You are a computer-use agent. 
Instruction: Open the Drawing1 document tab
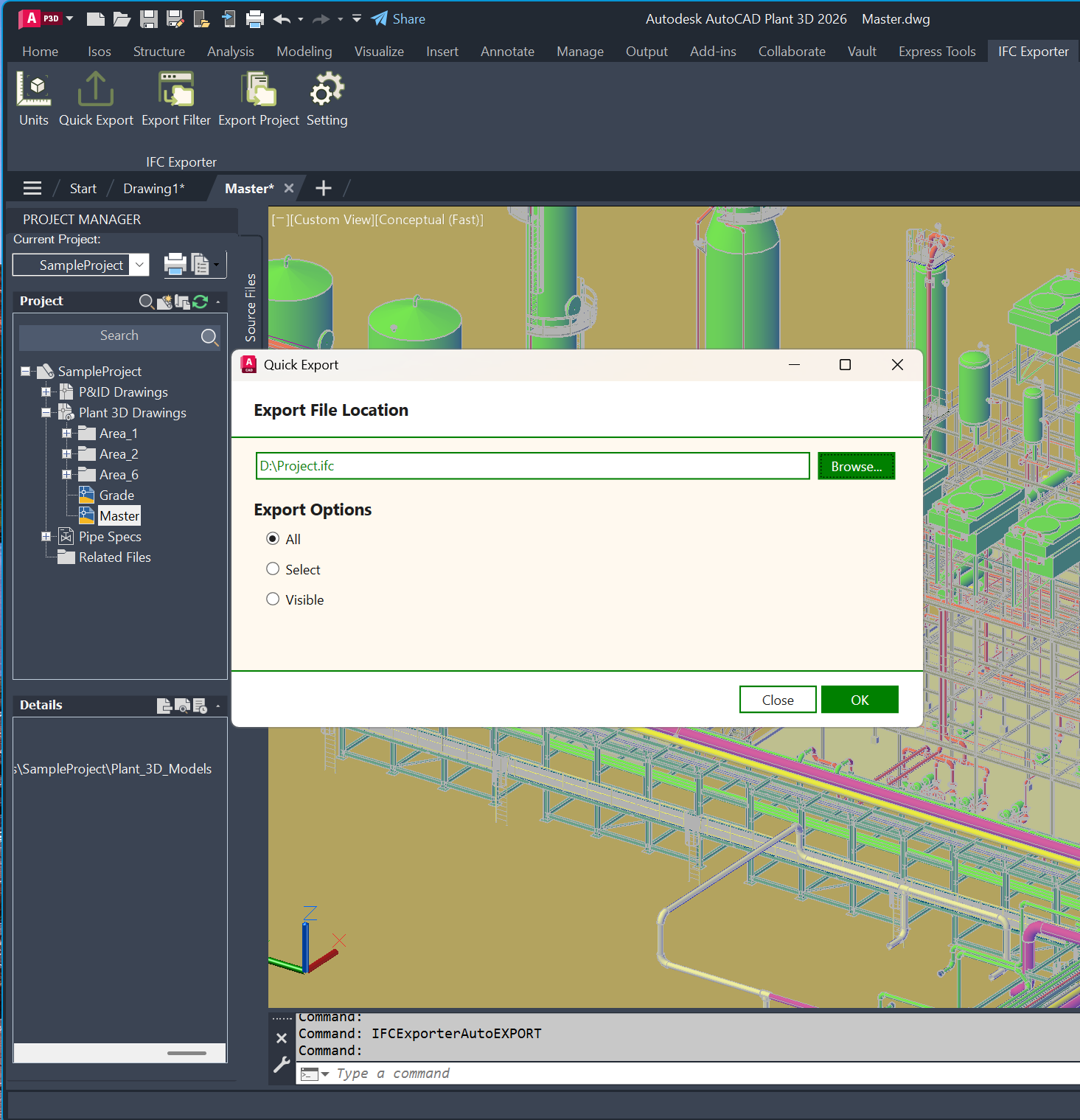point(153,189)
